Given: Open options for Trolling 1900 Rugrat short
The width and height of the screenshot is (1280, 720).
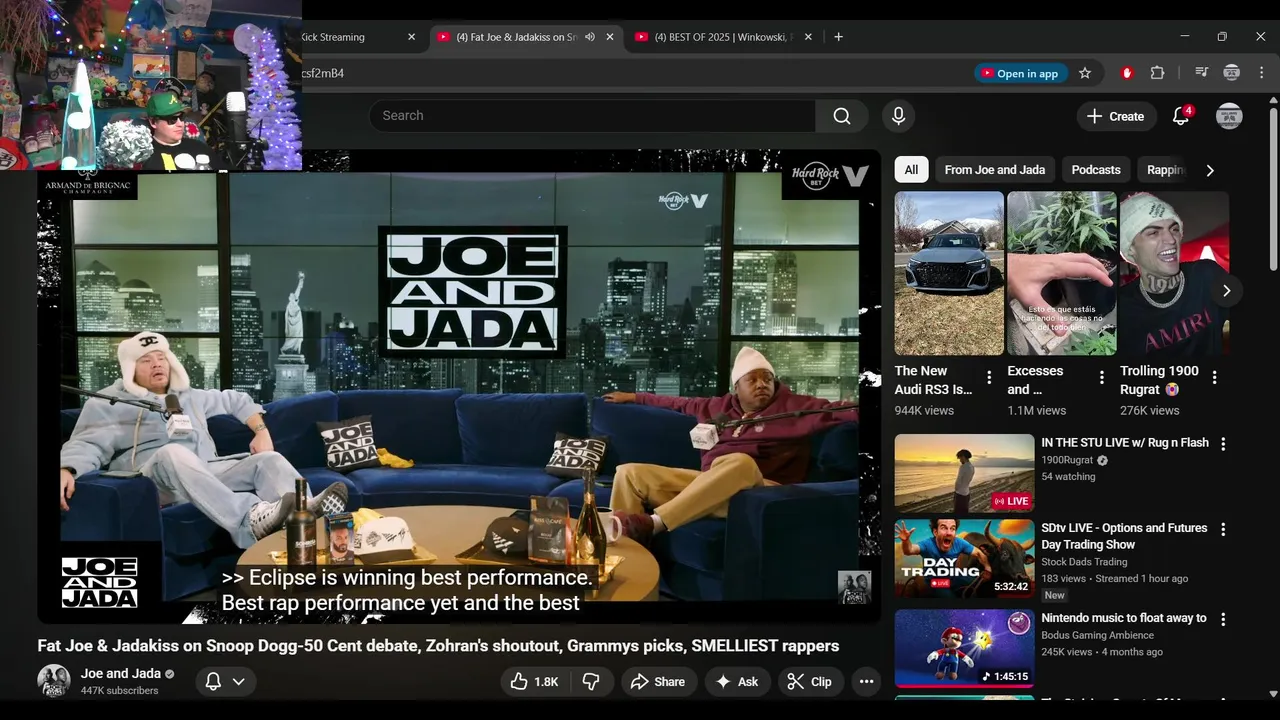Looking at the screenshot, I should [x=1215, y=378].
